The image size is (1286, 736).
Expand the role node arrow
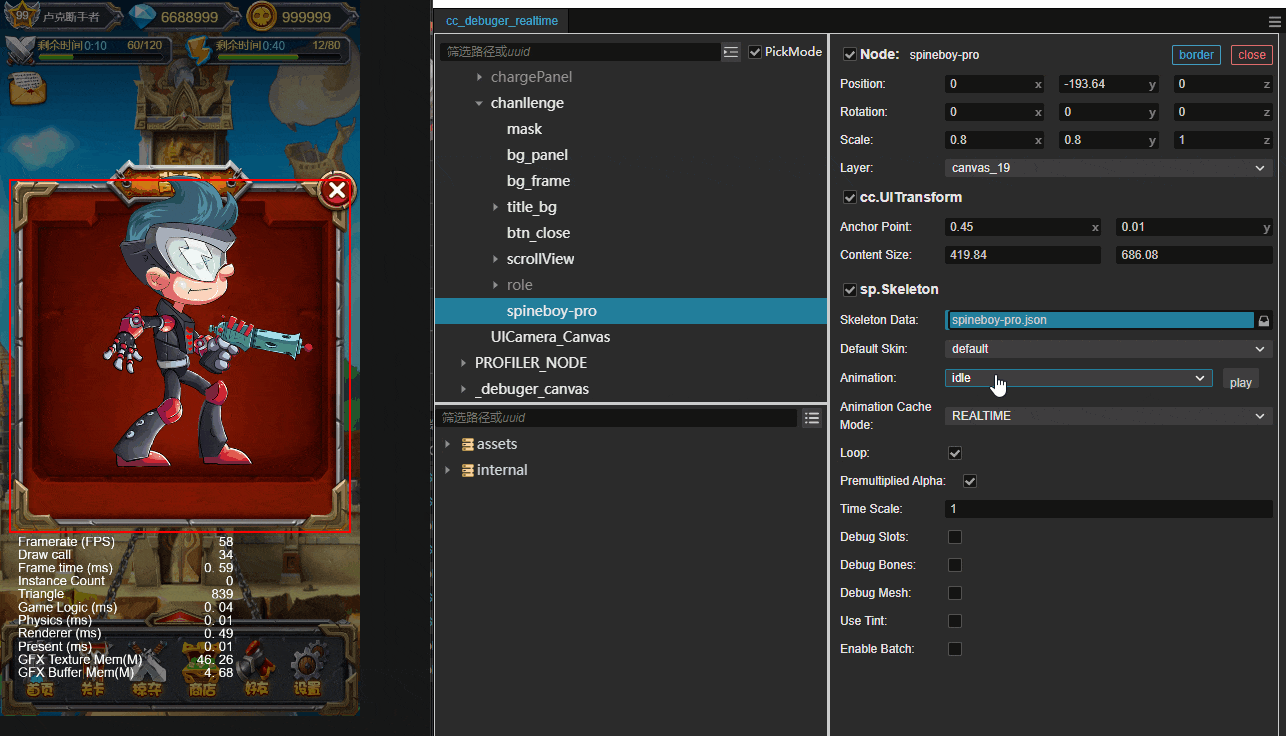click(x=495, y=285)
